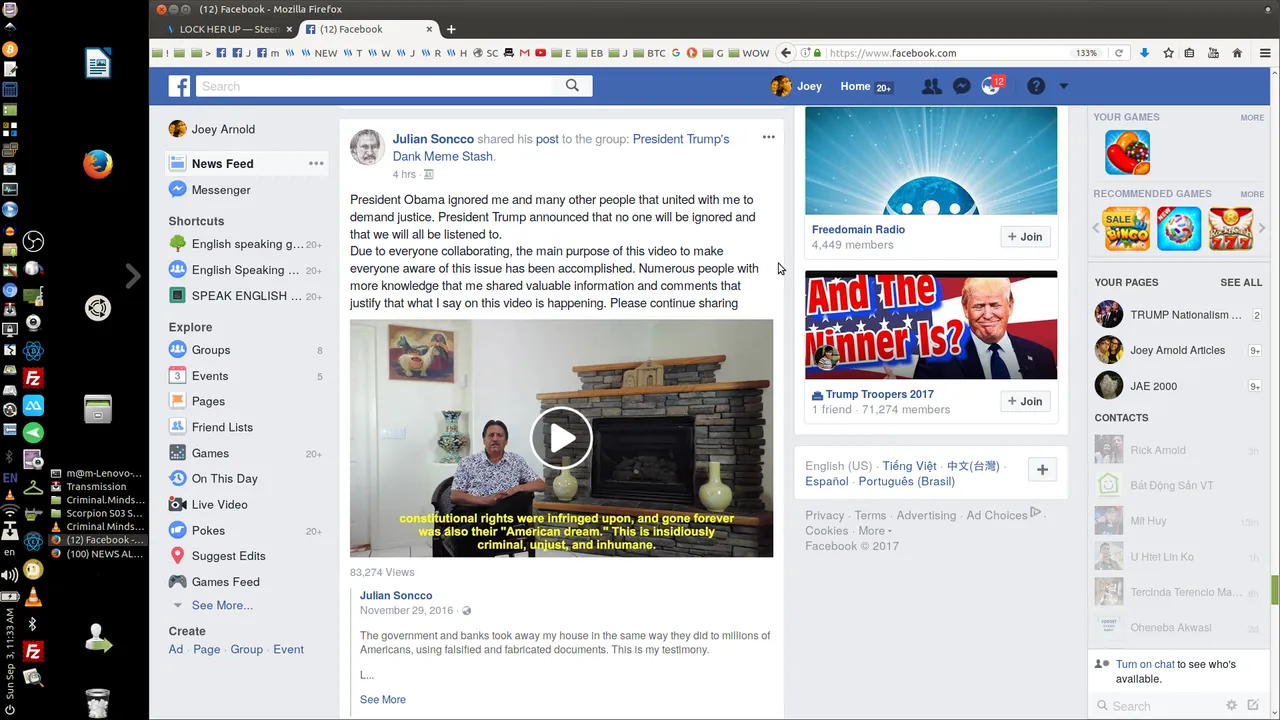The width and height of the screenshot is (1280, 720).
Task: Join the Freedomain Radio group
Action: (1025, 237)
